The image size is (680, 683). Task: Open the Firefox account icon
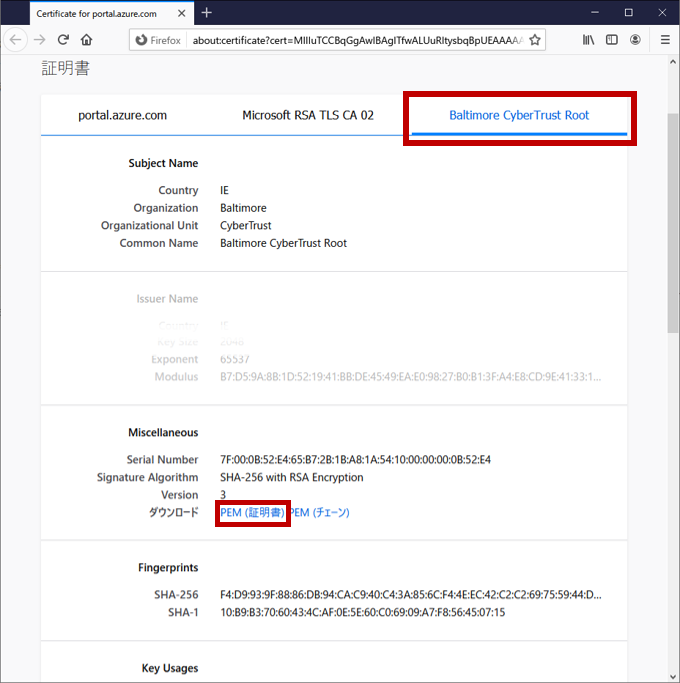tap(635, 40)
